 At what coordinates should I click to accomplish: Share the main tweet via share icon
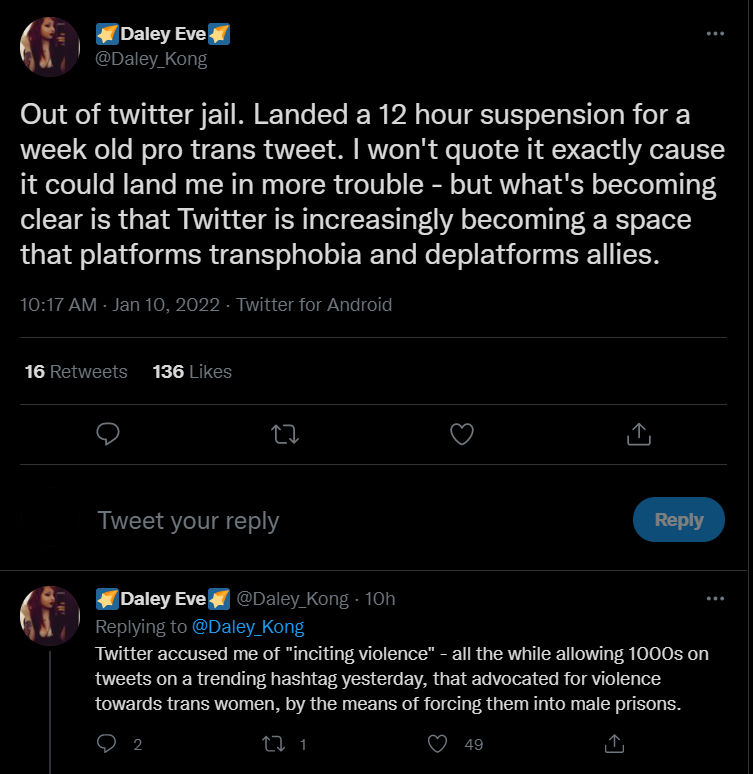[x=639, y=434]
